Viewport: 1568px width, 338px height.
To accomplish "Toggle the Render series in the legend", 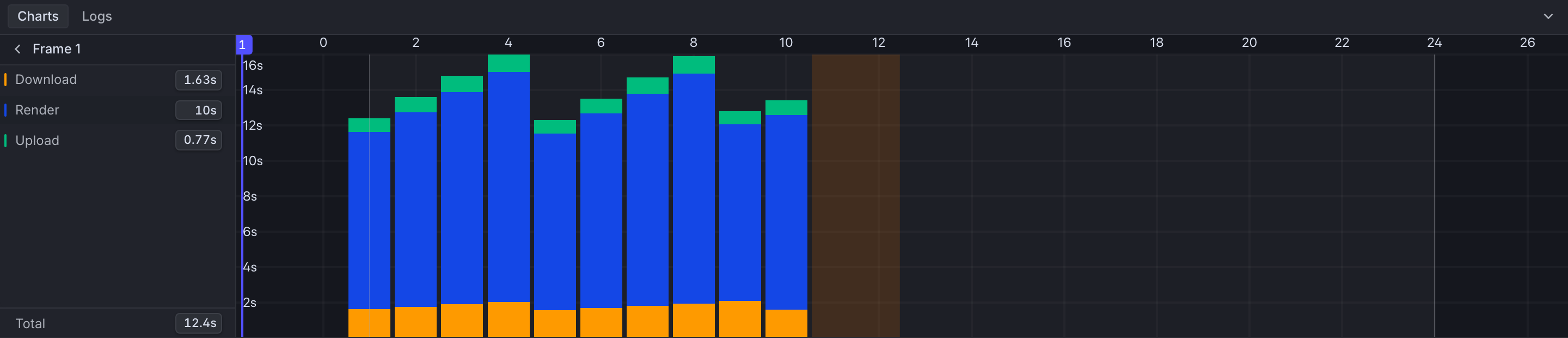I will coord(37,110).
